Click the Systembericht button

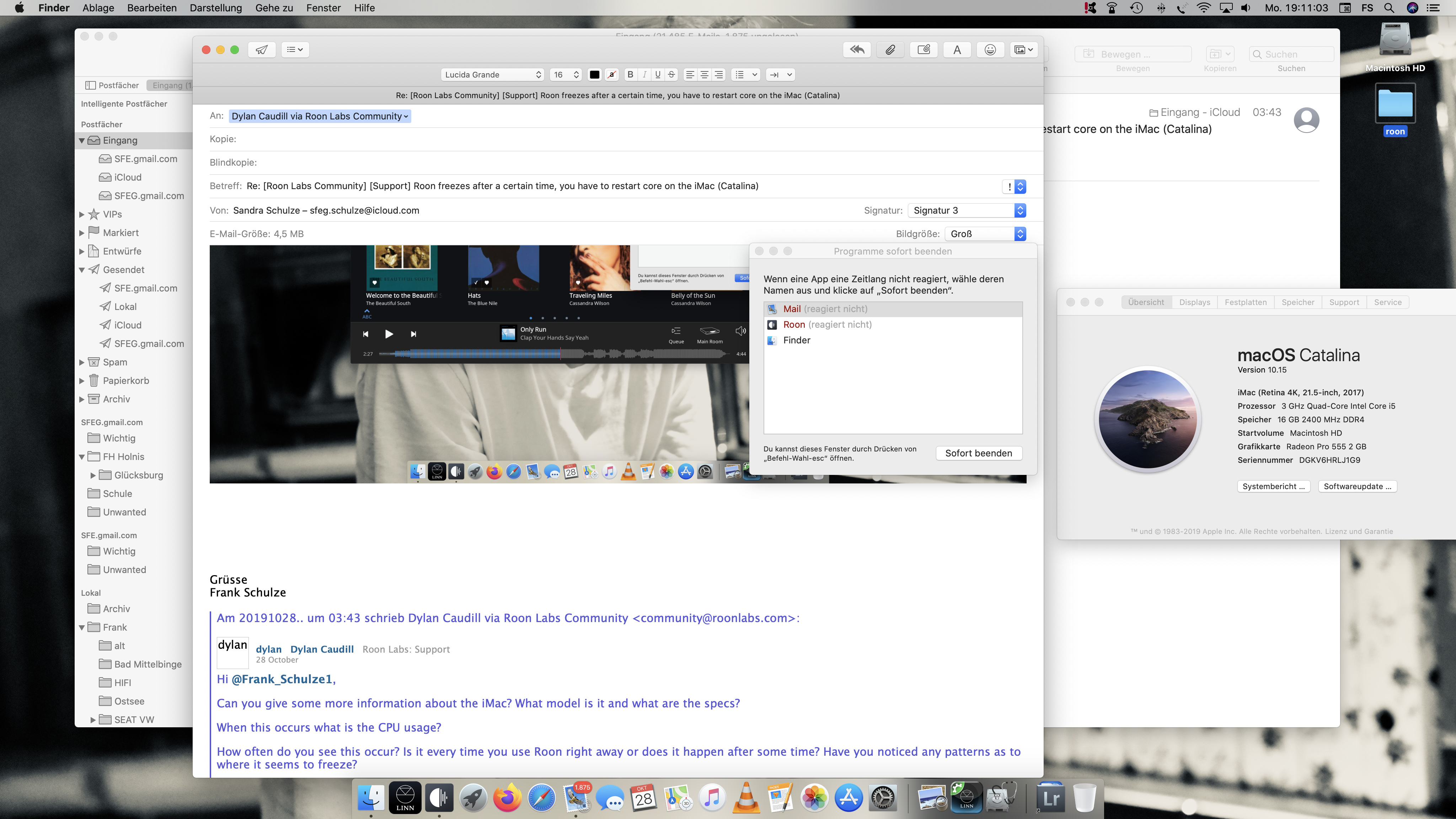1273,487
